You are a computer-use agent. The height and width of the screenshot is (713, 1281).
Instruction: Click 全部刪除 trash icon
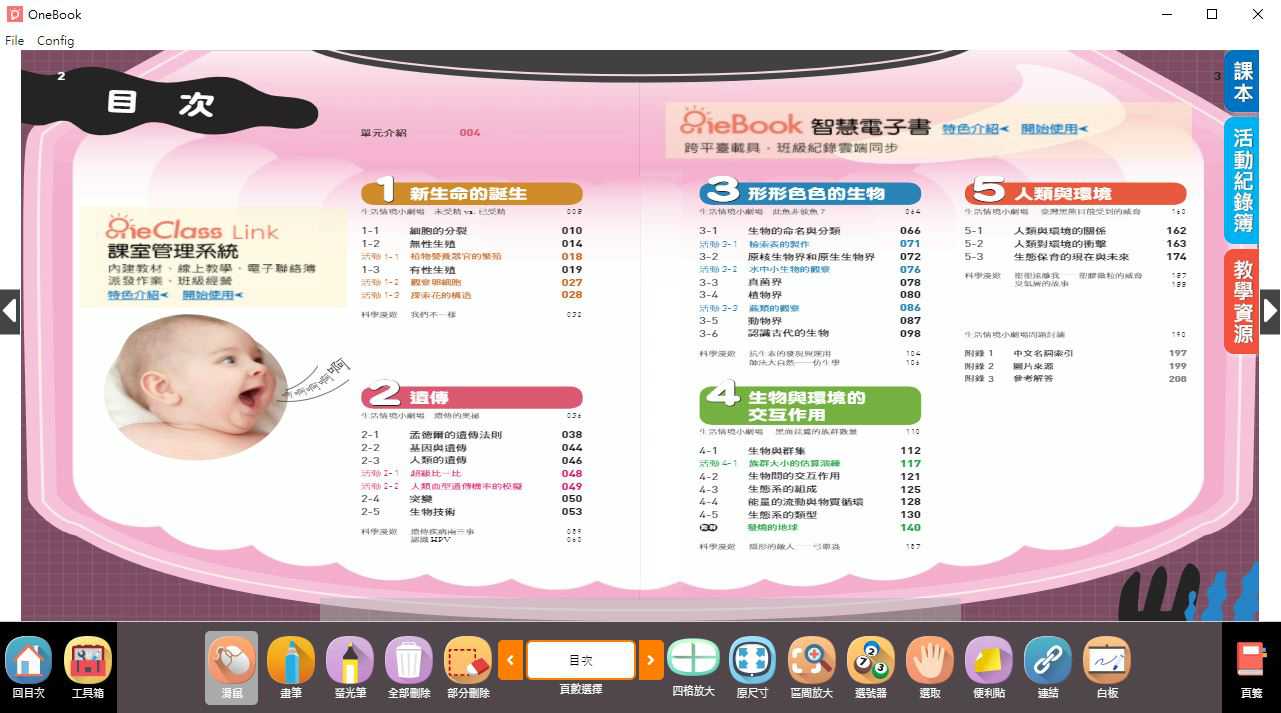408,667
